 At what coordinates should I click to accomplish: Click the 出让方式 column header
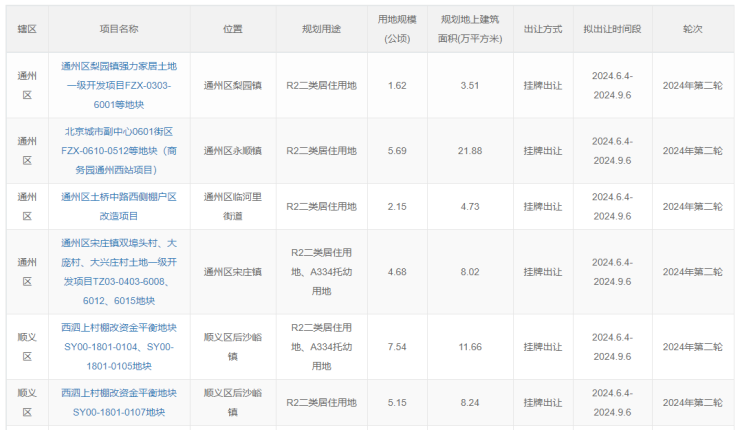point(541,30)
